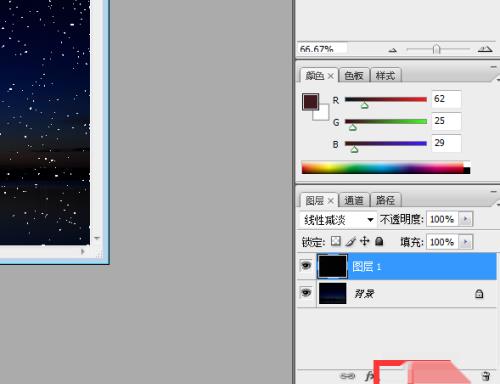The image size is (500, 384).
Task: Open the 样式 tab
Action: click(386, 75)
